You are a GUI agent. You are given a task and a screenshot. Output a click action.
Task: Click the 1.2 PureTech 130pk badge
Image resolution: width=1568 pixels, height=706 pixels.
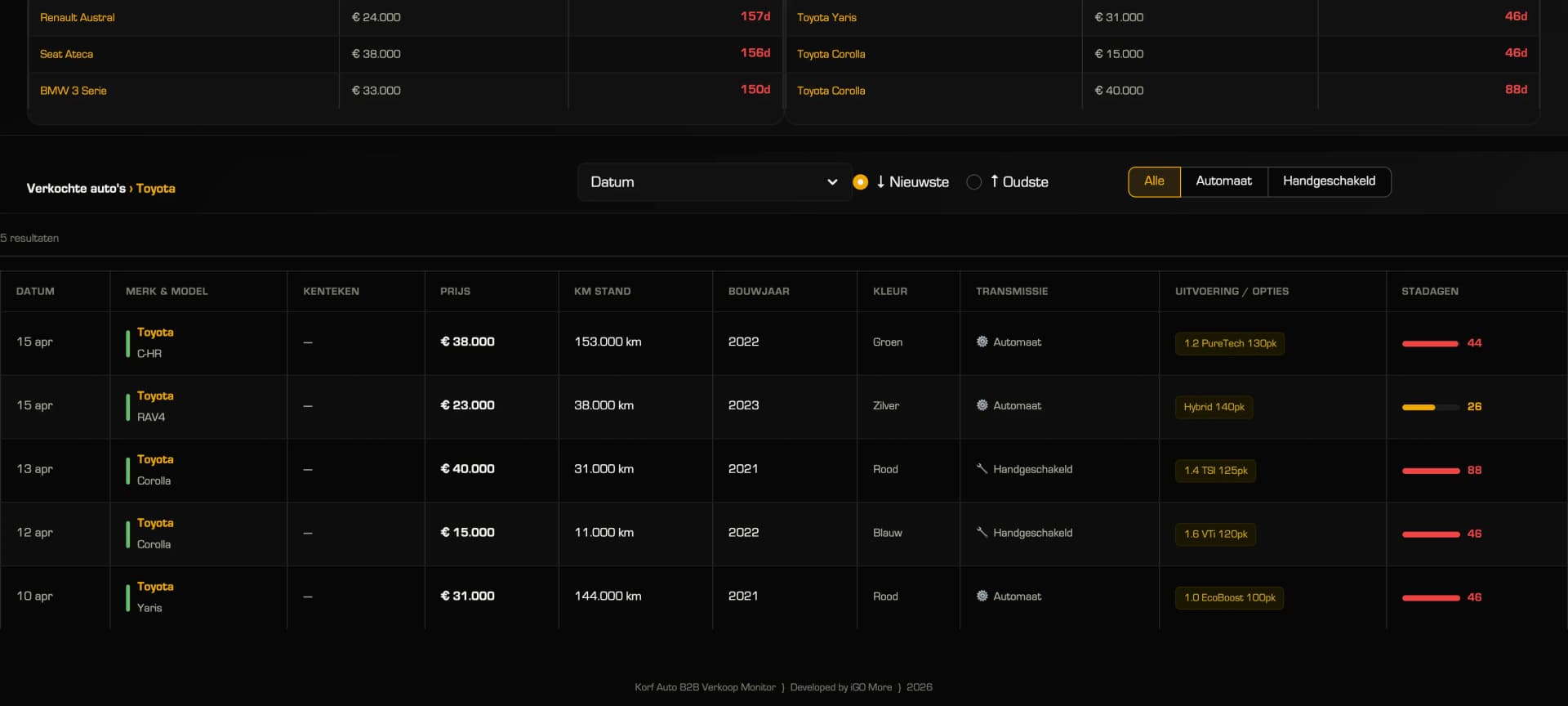pos(1229,343)
